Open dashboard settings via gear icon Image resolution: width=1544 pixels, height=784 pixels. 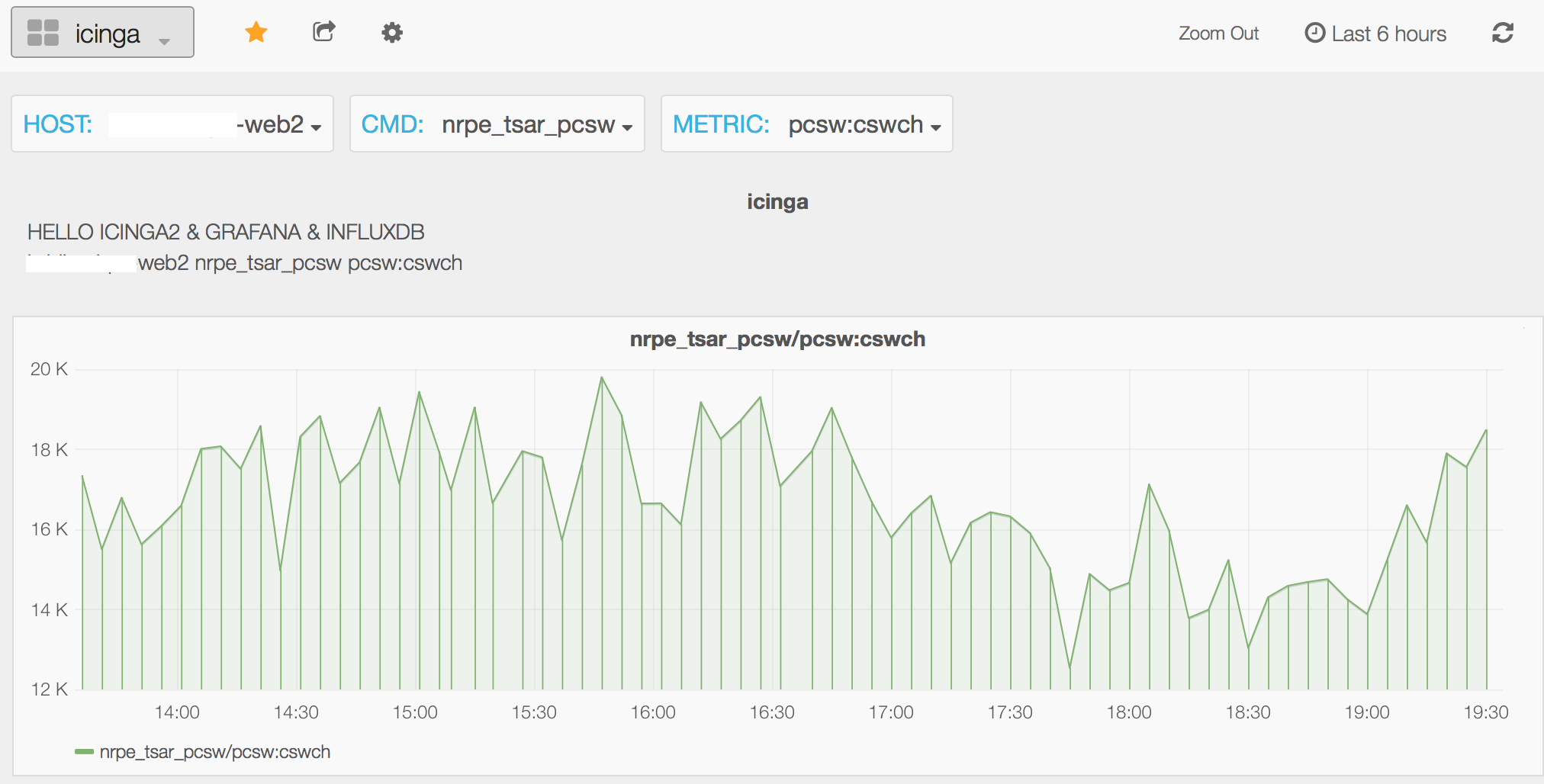[391, 32]
